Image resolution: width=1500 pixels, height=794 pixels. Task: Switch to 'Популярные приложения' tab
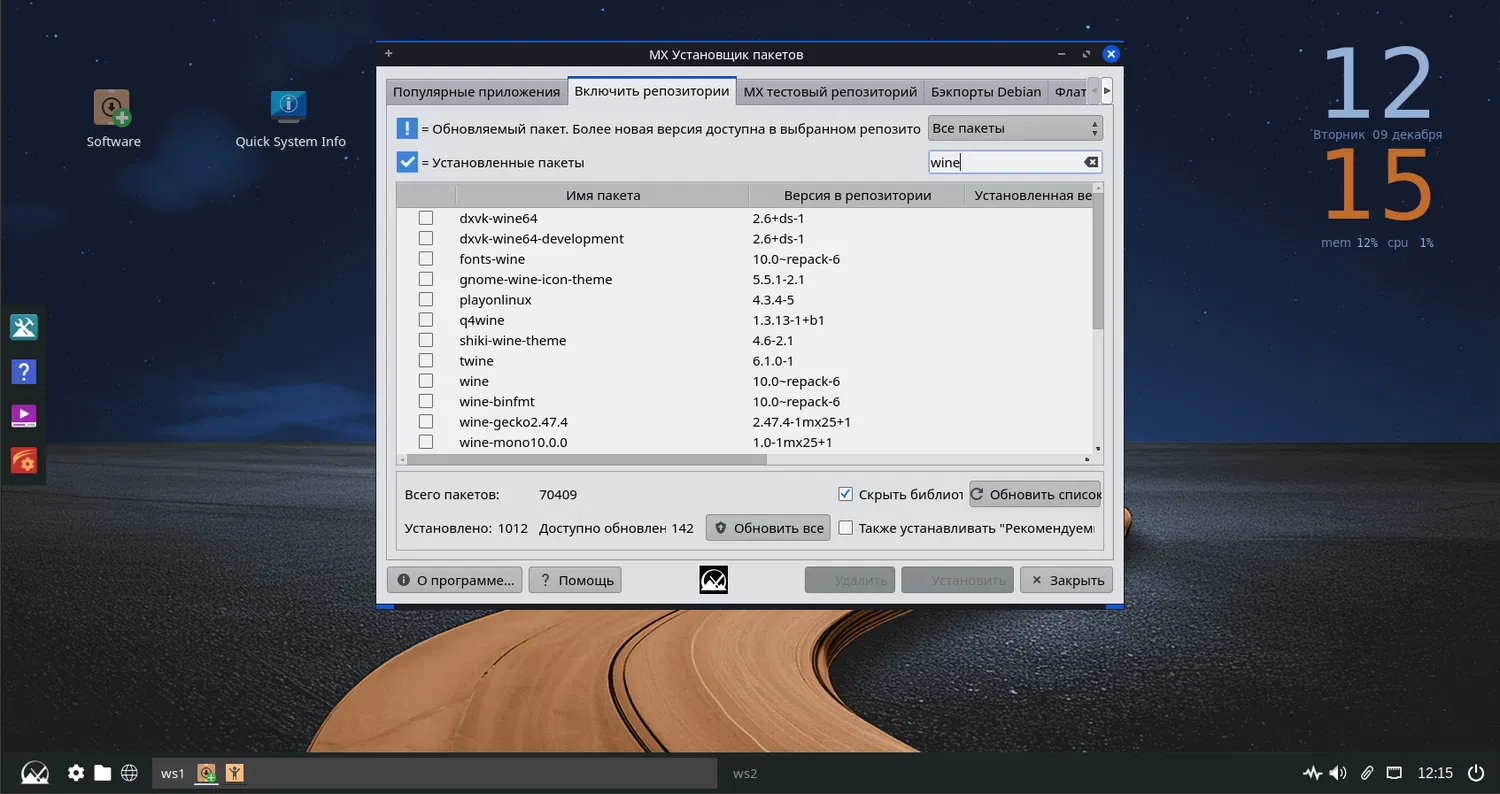tap(476, 92)
